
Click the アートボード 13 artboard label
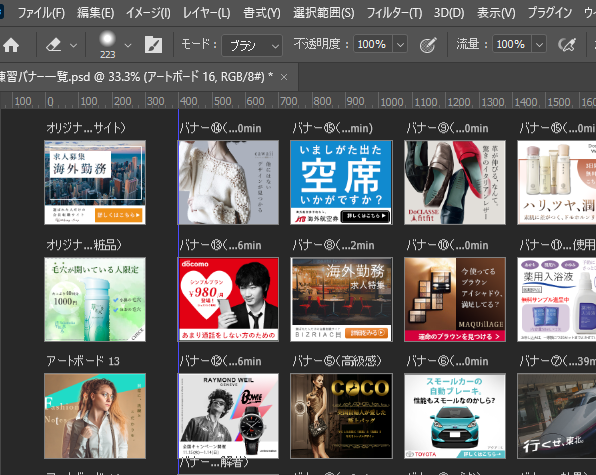83,361
